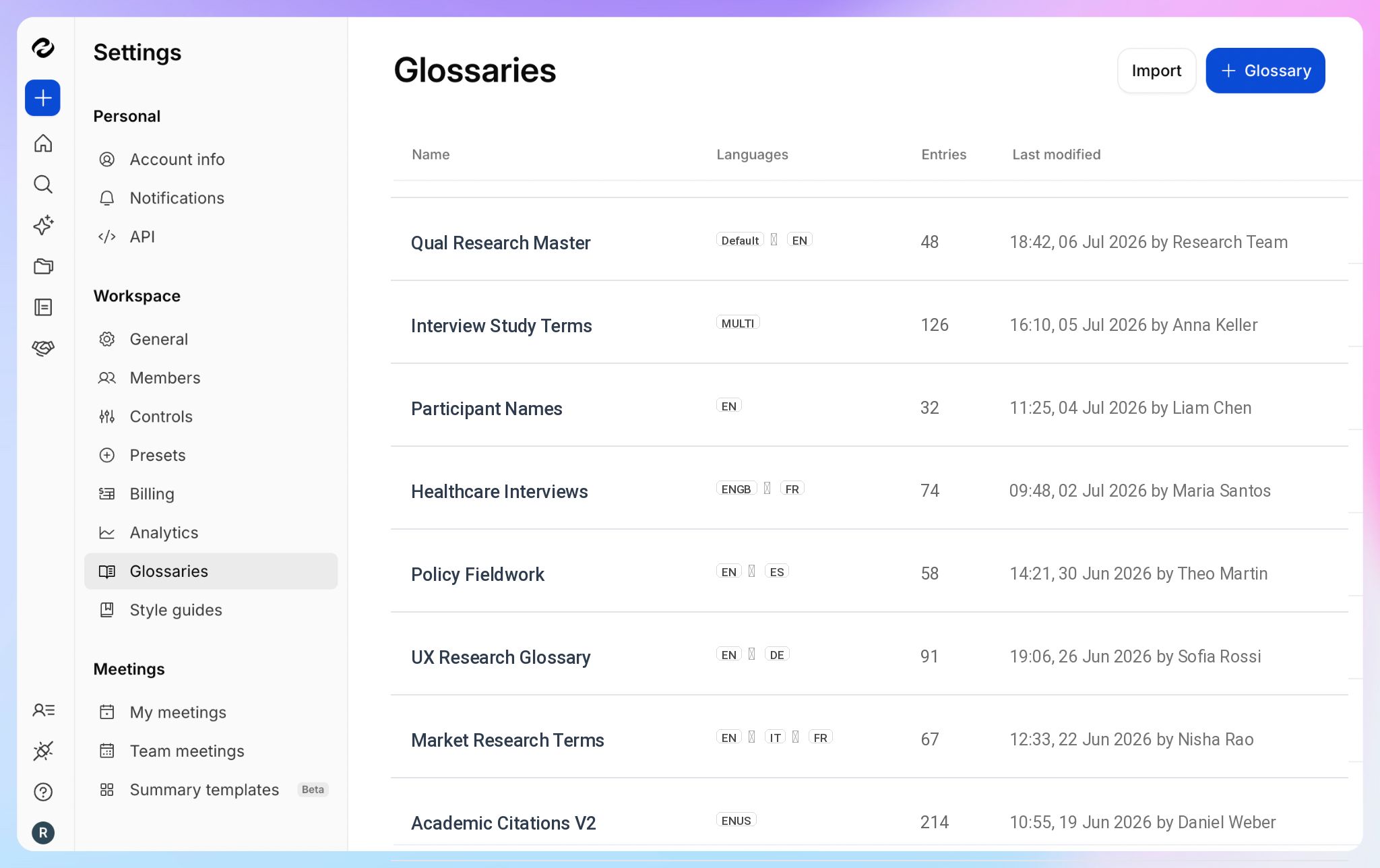Click the My meetings calendar icon

coord(107,712)
